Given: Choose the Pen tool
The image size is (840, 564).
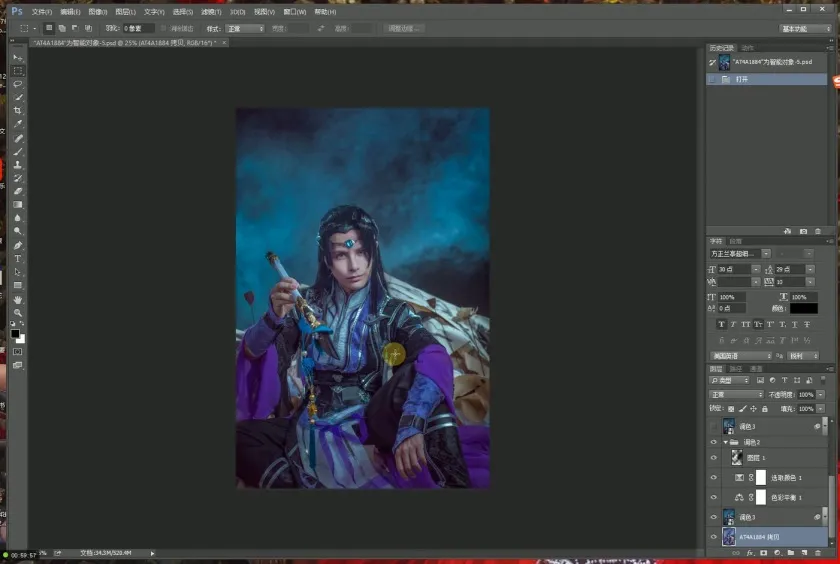Looking at the screenshot, I should [x=18, y=245].
